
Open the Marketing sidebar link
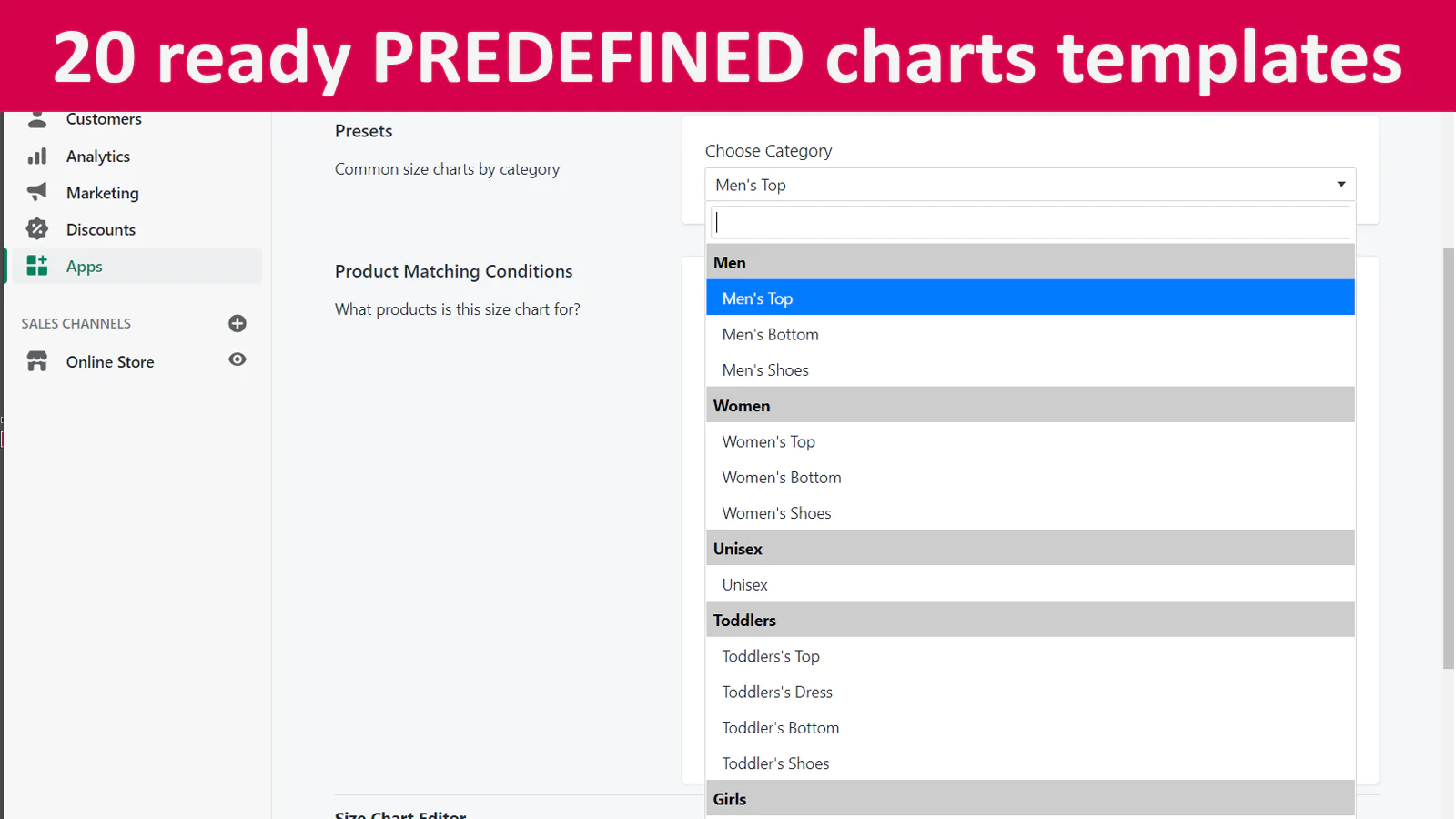click(x=102, y=193)
